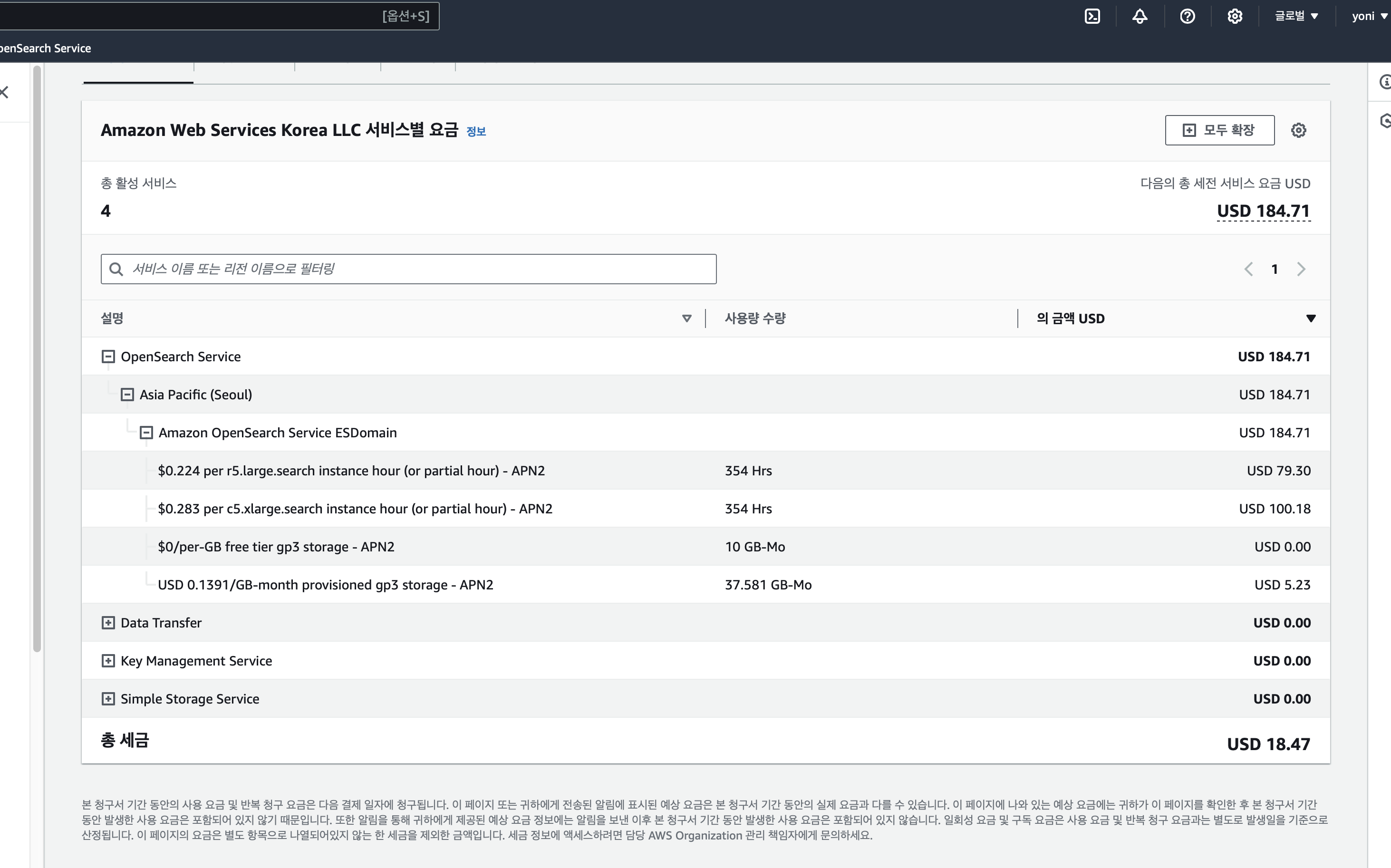Click the USD 5.23 amount
The image size is (1391, 868).
(1283, 584)
